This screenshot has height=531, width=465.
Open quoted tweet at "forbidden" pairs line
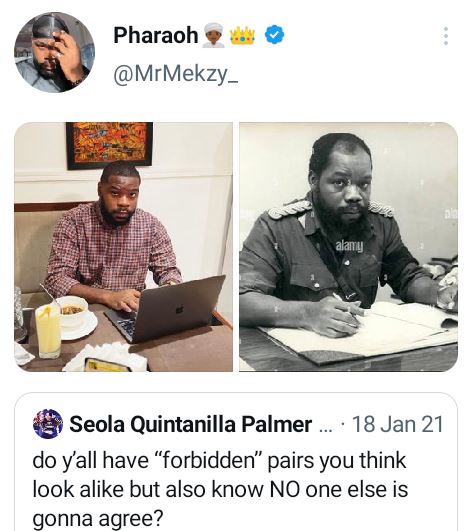[219, 461]
